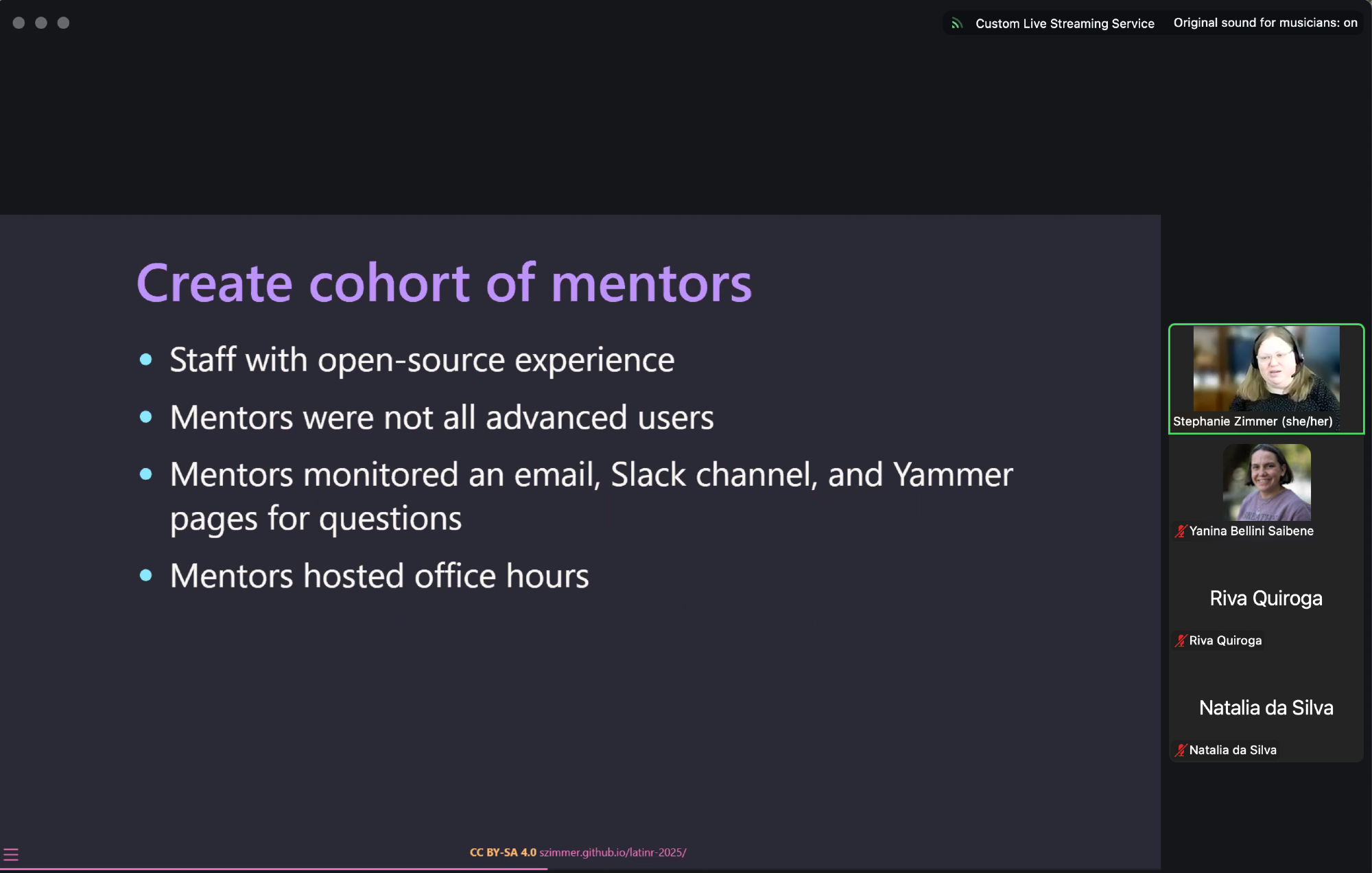Click the green fullscreen window dot
The image size is (1372, 873).
click(x=63, y=23)
